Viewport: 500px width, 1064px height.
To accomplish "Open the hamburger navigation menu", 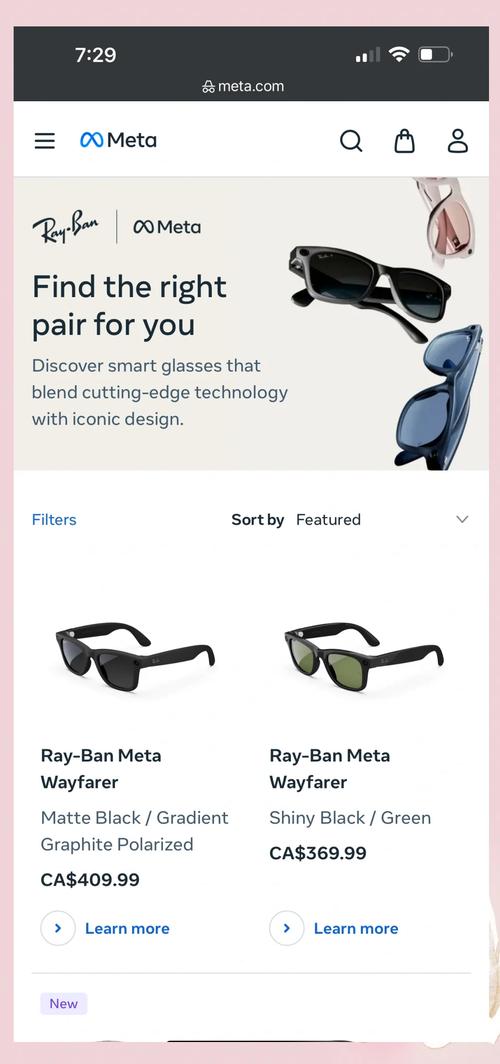I will click(x=45, y=140).
